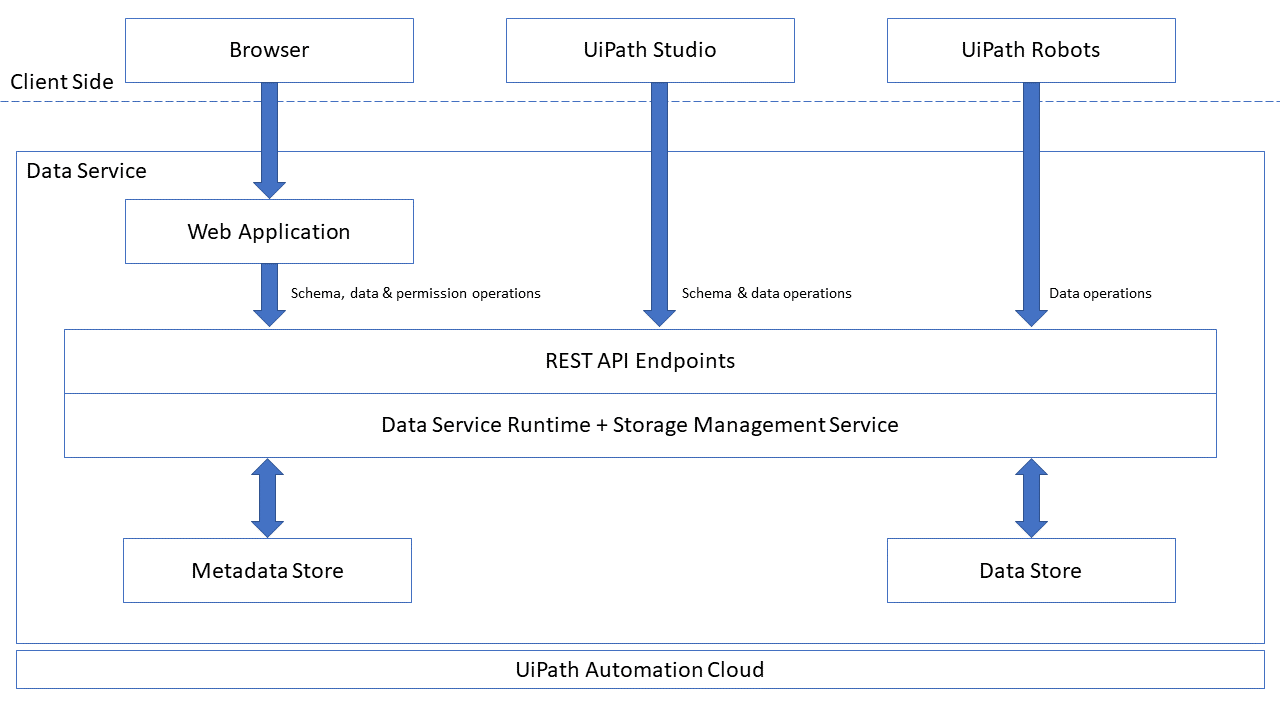
Task: Select the UiPath Robots box
Action: 1031,50
